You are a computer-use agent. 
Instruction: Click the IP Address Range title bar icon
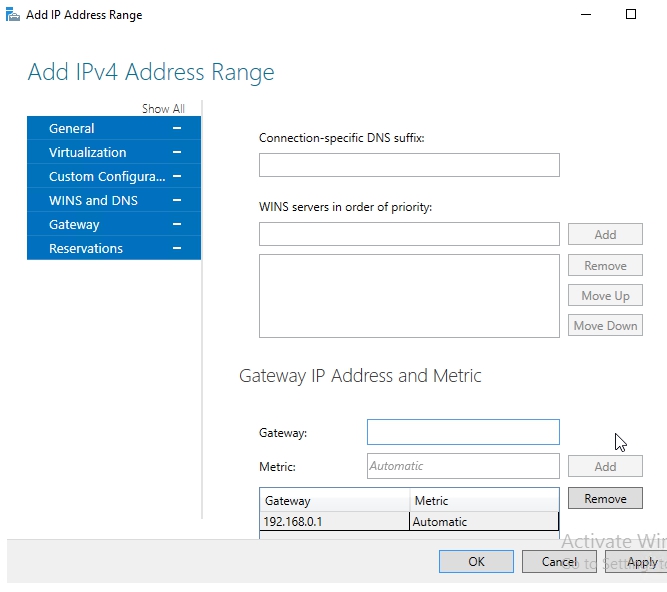pos(12,15)
